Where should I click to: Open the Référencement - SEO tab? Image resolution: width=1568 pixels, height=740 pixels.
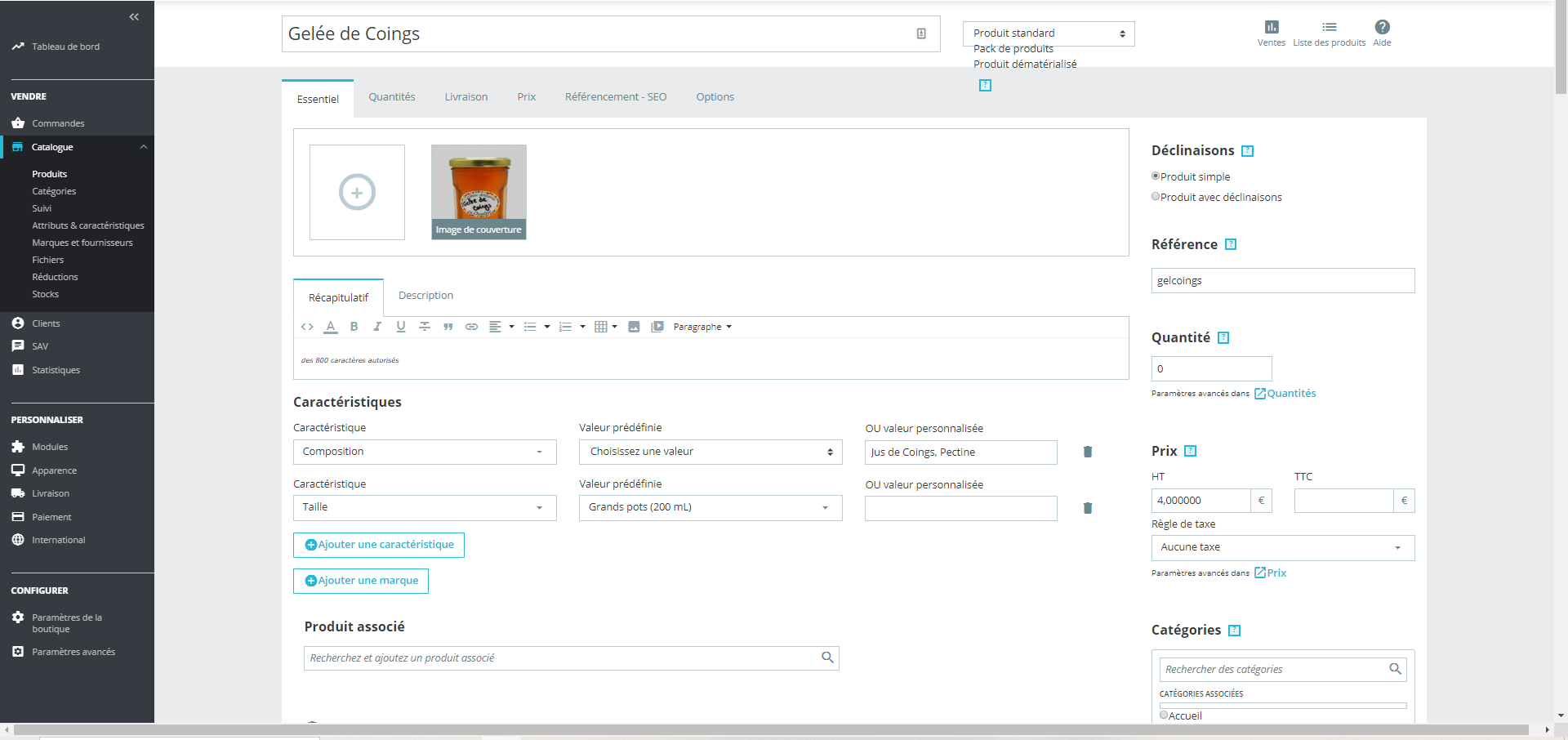pos(616,97)
